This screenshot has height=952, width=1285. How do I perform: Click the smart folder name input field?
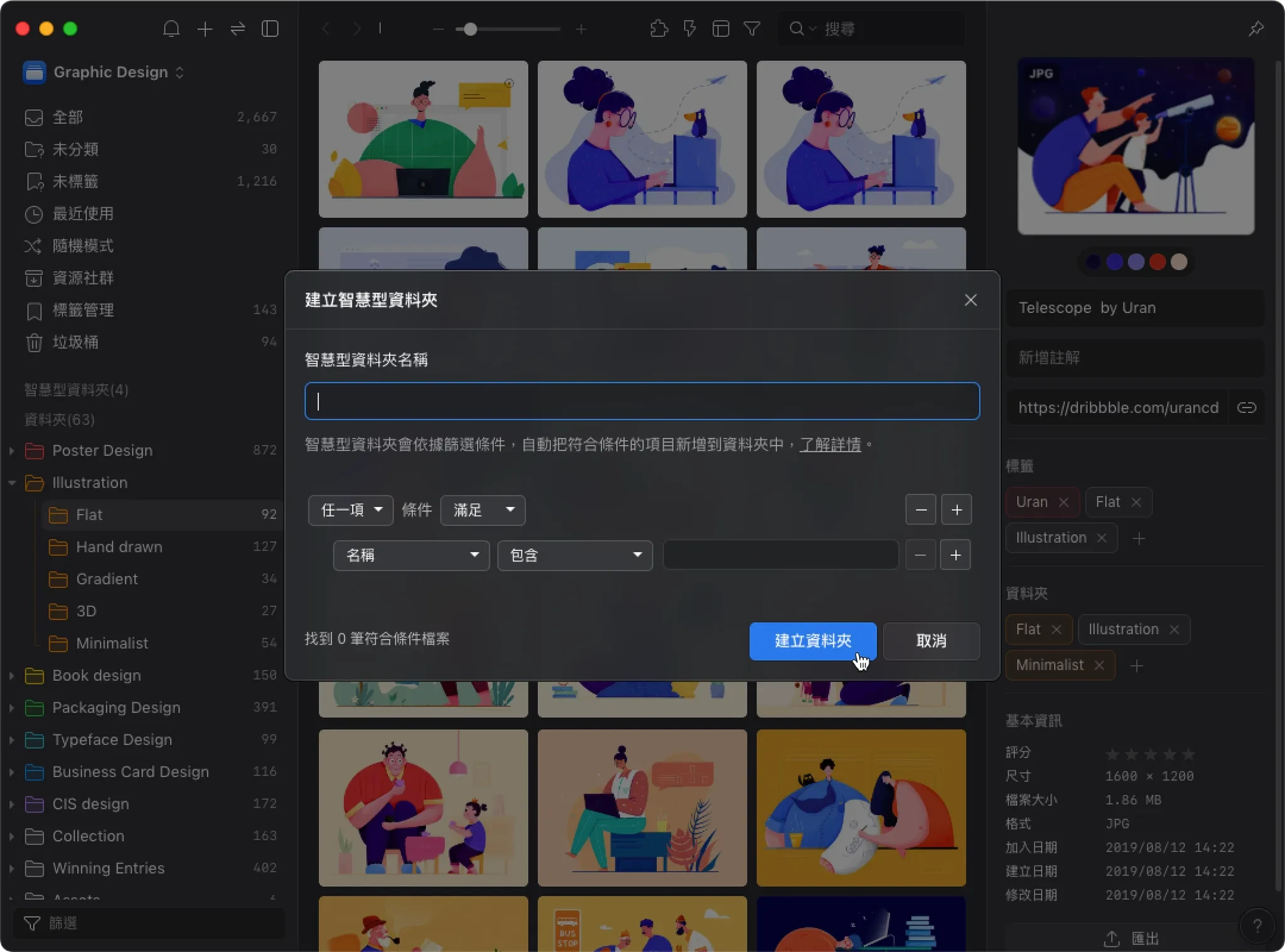click(642, 401)
